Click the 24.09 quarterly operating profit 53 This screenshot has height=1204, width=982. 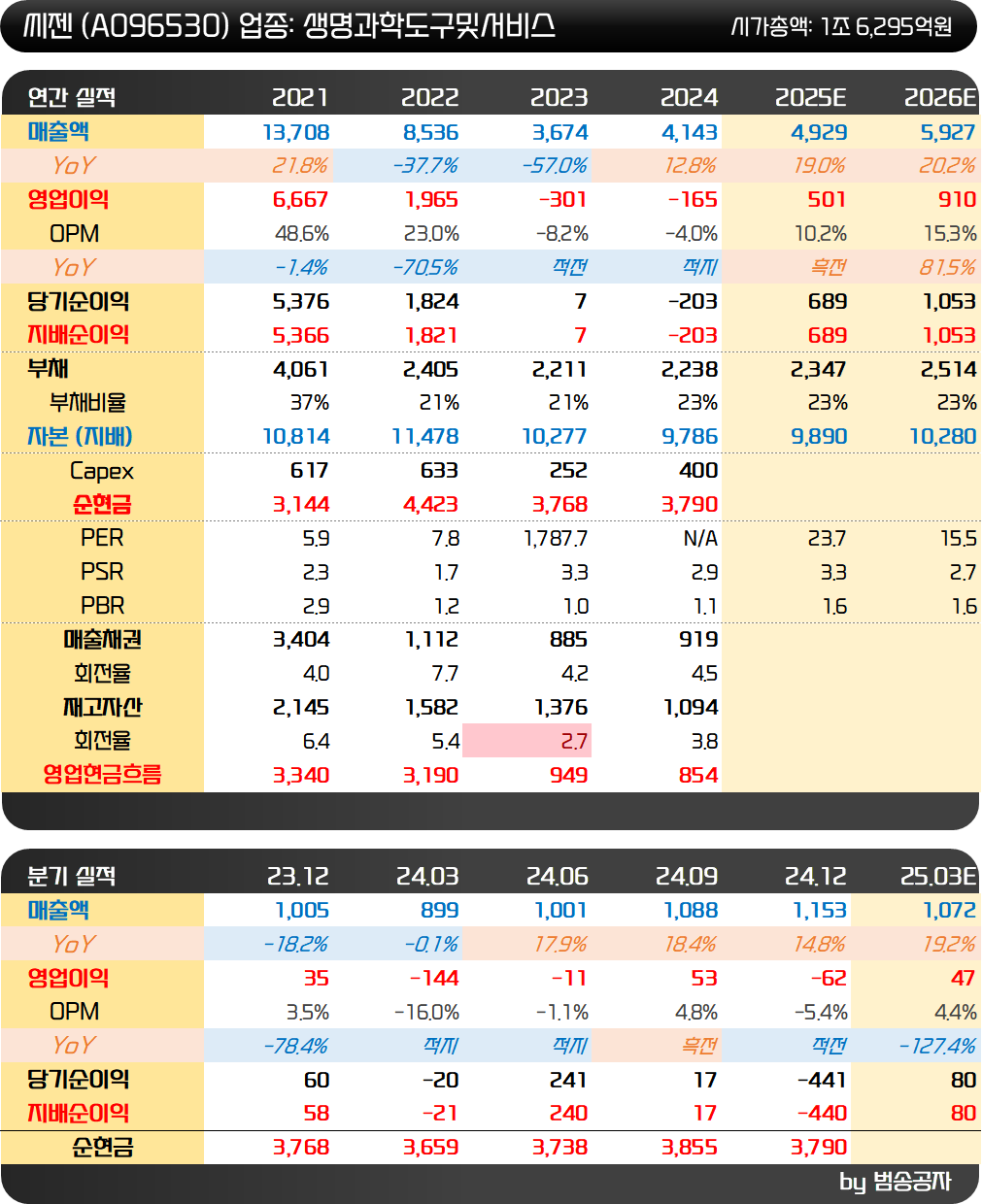[x=704, y=979]
